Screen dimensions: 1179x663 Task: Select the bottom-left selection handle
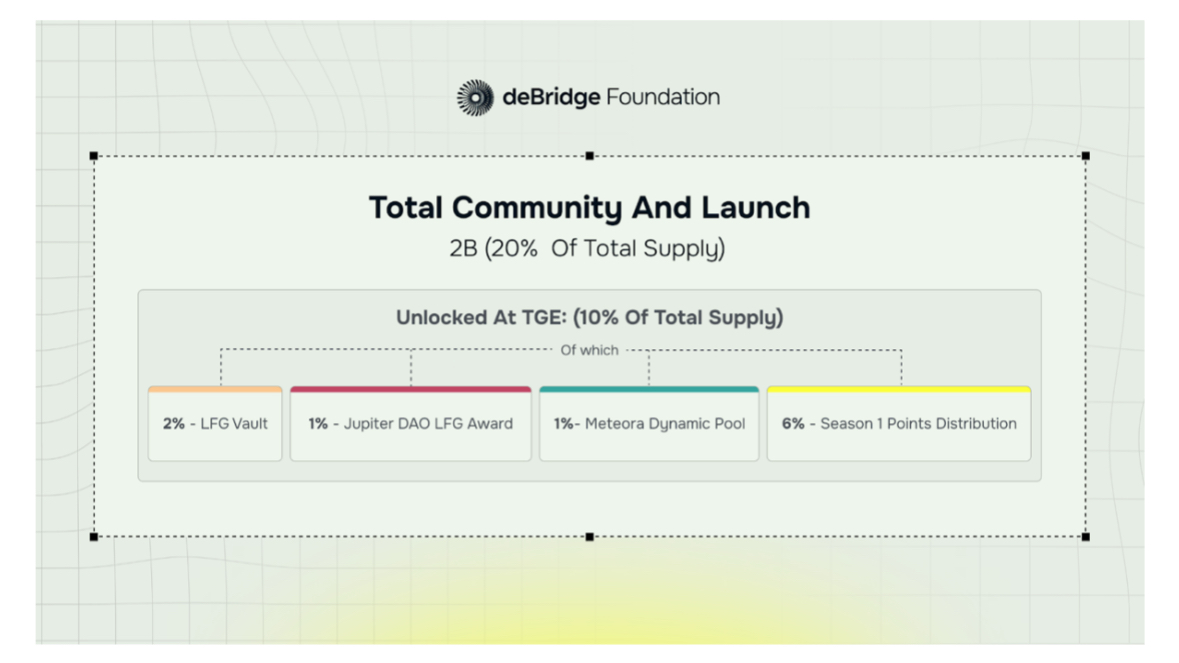click(x=94, y=537)
